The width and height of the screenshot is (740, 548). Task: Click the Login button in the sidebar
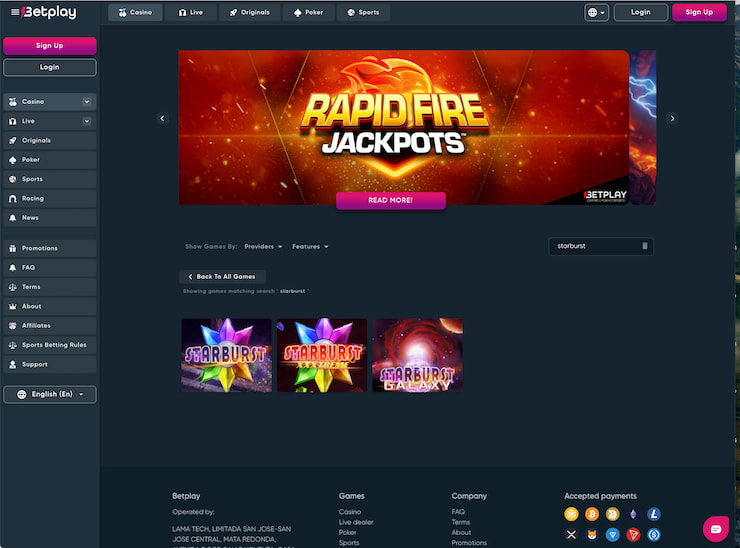pyautogui.click(x=50, y=67)
